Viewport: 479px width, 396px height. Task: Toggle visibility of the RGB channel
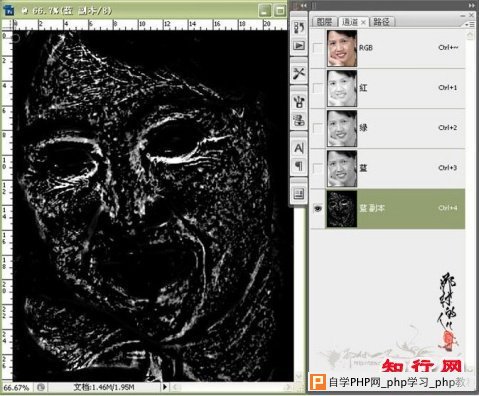tap(318, 48)
